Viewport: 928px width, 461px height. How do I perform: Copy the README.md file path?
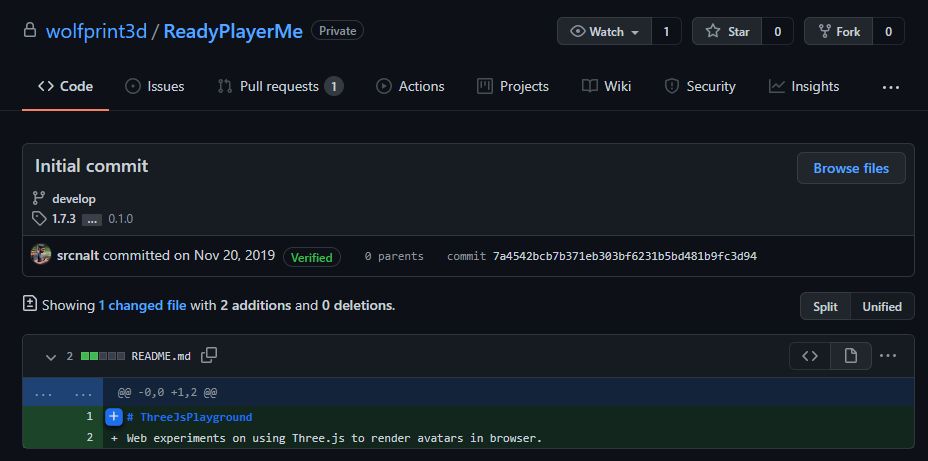(209, 355)
